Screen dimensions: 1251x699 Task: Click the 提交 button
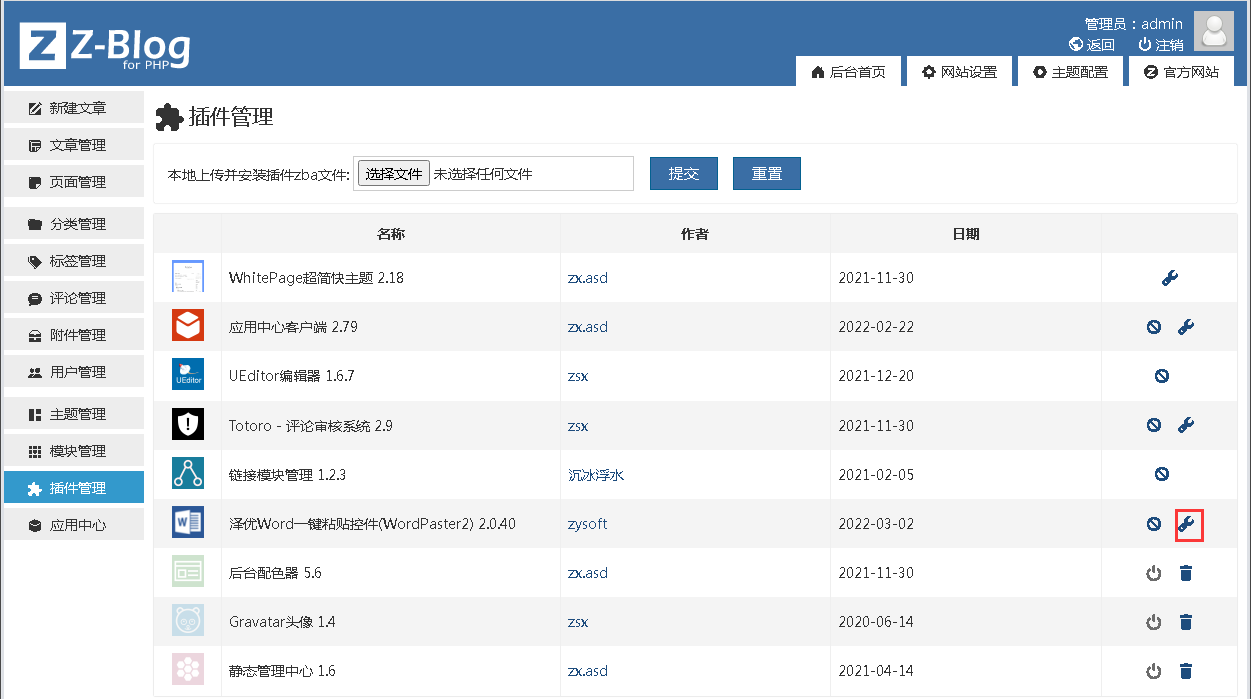684,173
